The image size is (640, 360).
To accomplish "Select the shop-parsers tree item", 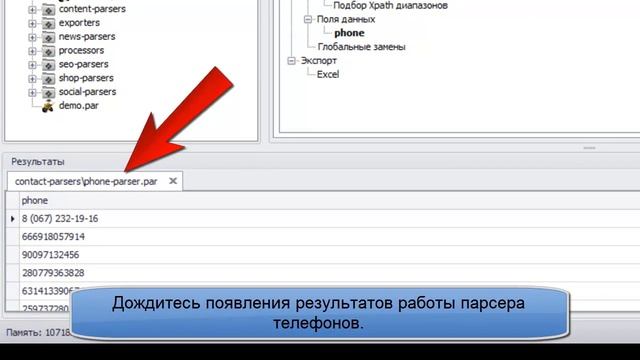I will coord(86,78).
